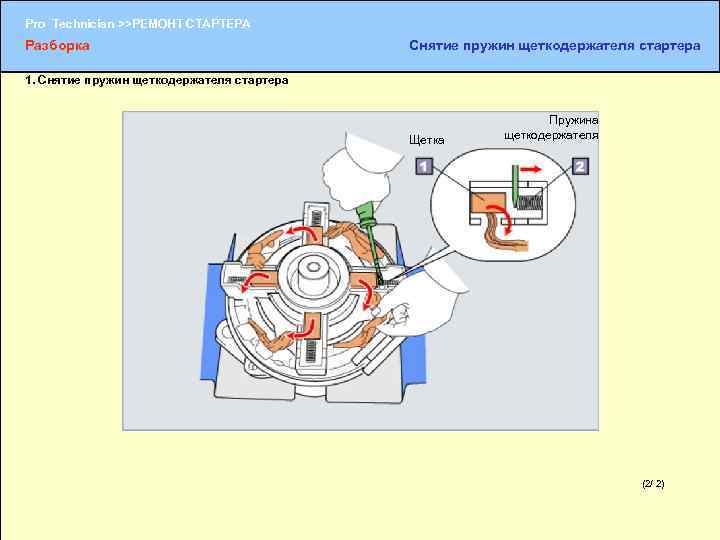Image resolution: width=720 pixels, height=540 pixels.
Task: Click the number 2 callout marker
Action: [580, 166]
